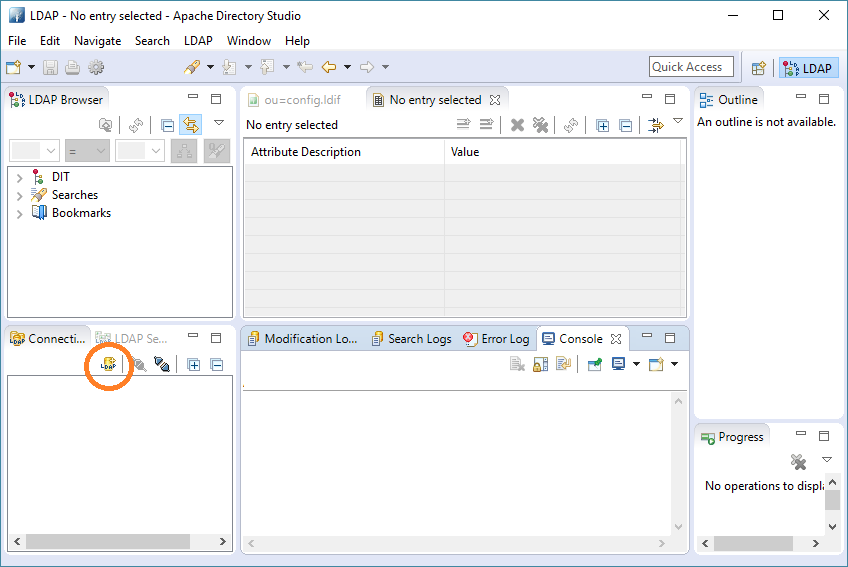
Task: Open the LDAP perspective button
Action: tap(808, 68)
